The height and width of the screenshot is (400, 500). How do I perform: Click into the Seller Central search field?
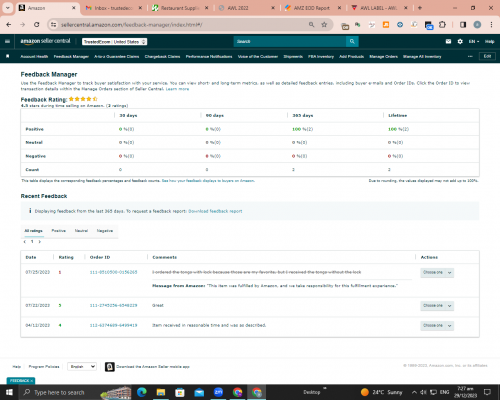pyautogui.click(x=290, y=41)
